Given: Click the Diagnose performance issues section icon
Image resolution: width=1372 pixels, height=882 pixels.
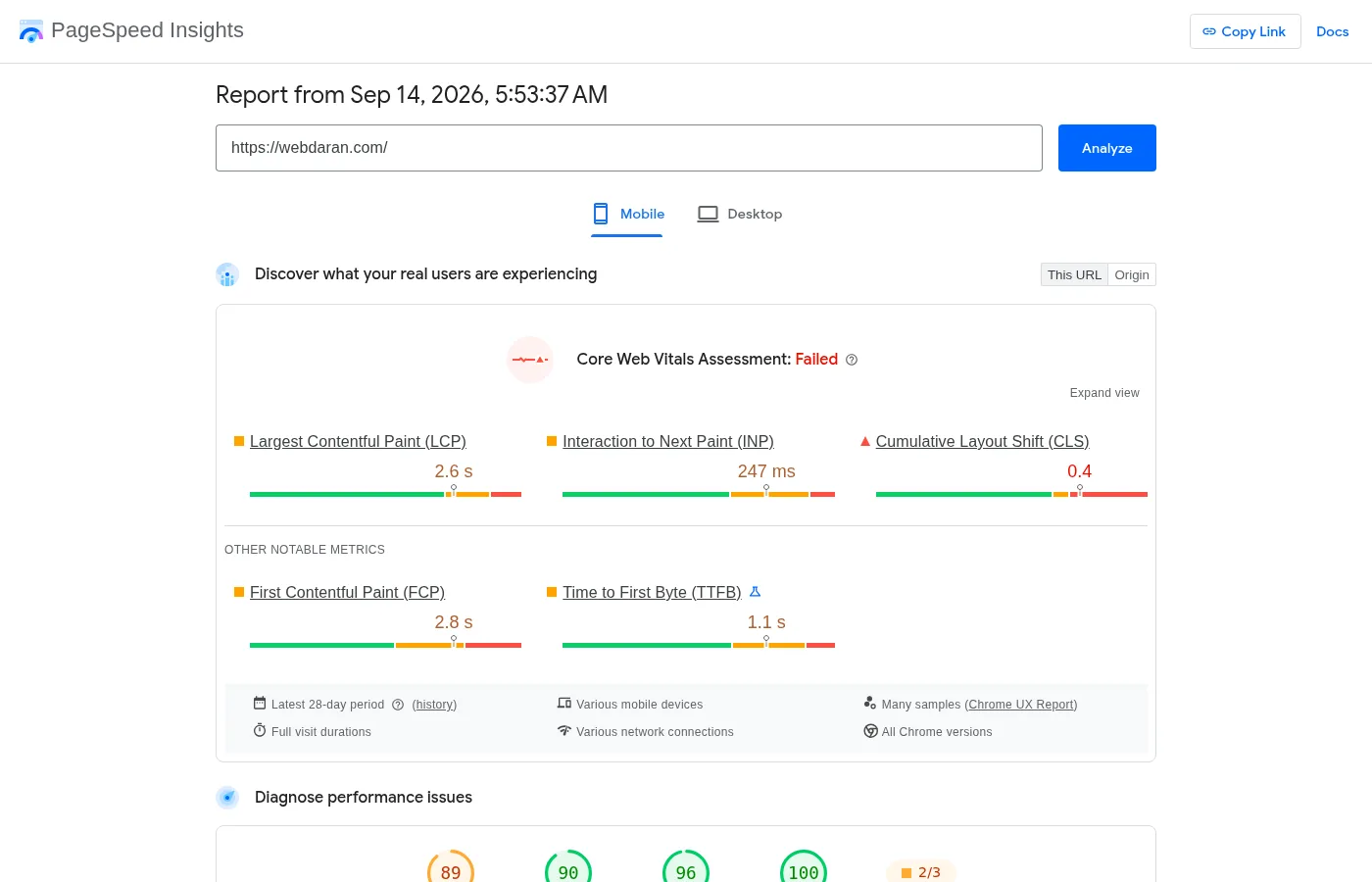Looking at the screenshot, I should pyautogui.click(x=227, y=797).
